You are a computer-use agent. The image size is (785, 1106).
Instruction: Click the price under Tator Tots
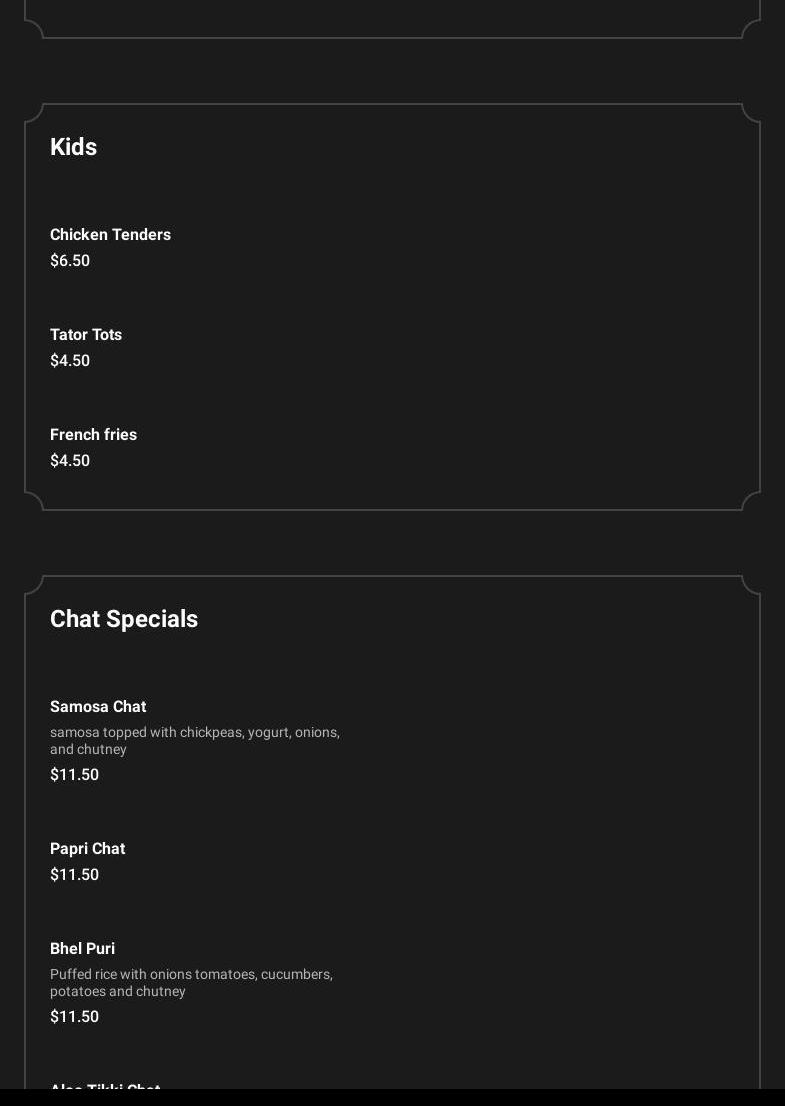coord(70,361)
